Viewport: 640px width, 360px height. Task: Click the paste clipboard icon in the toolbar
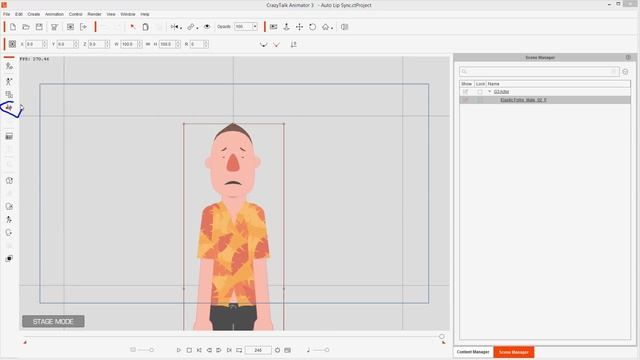(145, 27)
